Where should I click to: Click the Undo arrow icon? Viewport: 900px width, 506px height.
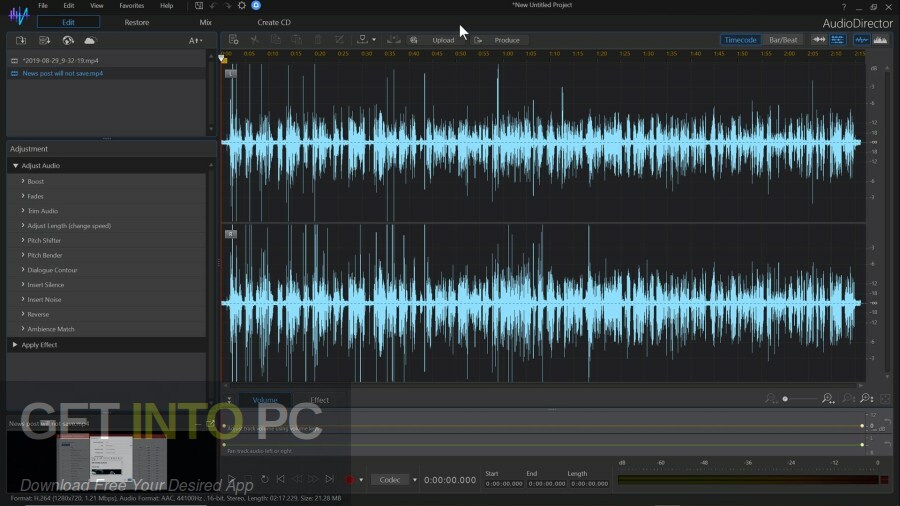click(213, 6)
